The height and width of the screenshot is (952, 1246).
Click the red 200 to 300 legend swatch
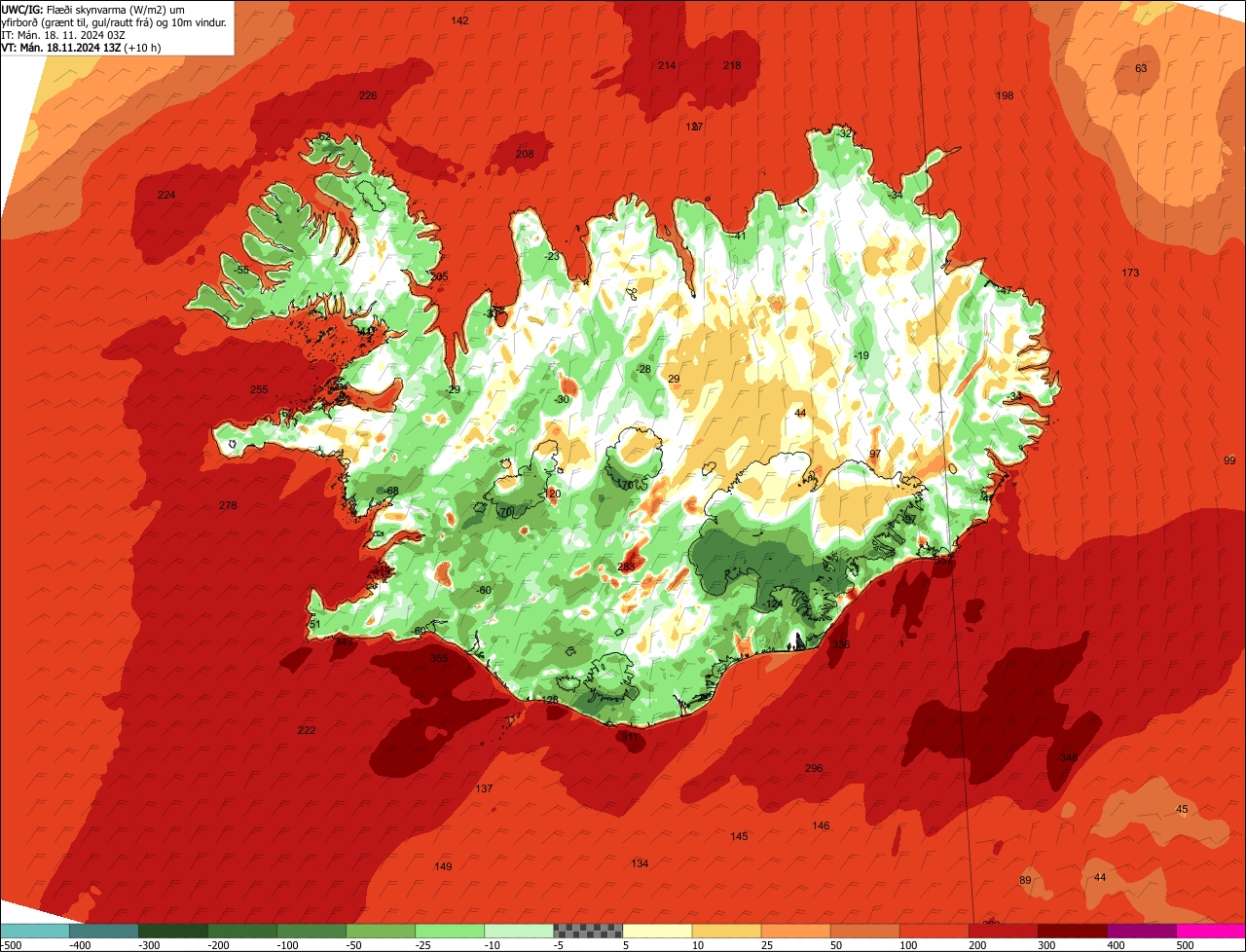(x=1003, y=931)
